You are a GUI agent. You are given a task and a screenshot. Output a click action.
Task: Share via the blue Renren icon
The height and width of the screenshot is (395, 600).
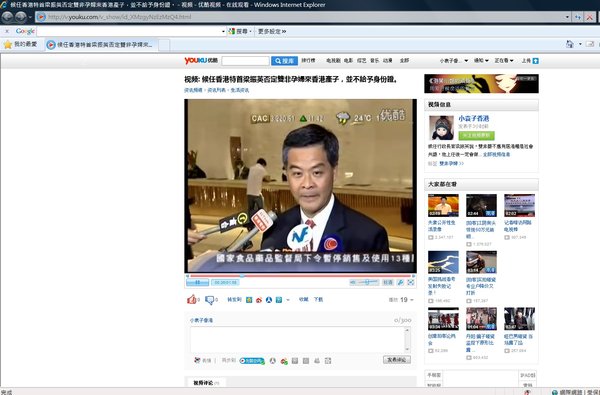click(x=269, y=300)
